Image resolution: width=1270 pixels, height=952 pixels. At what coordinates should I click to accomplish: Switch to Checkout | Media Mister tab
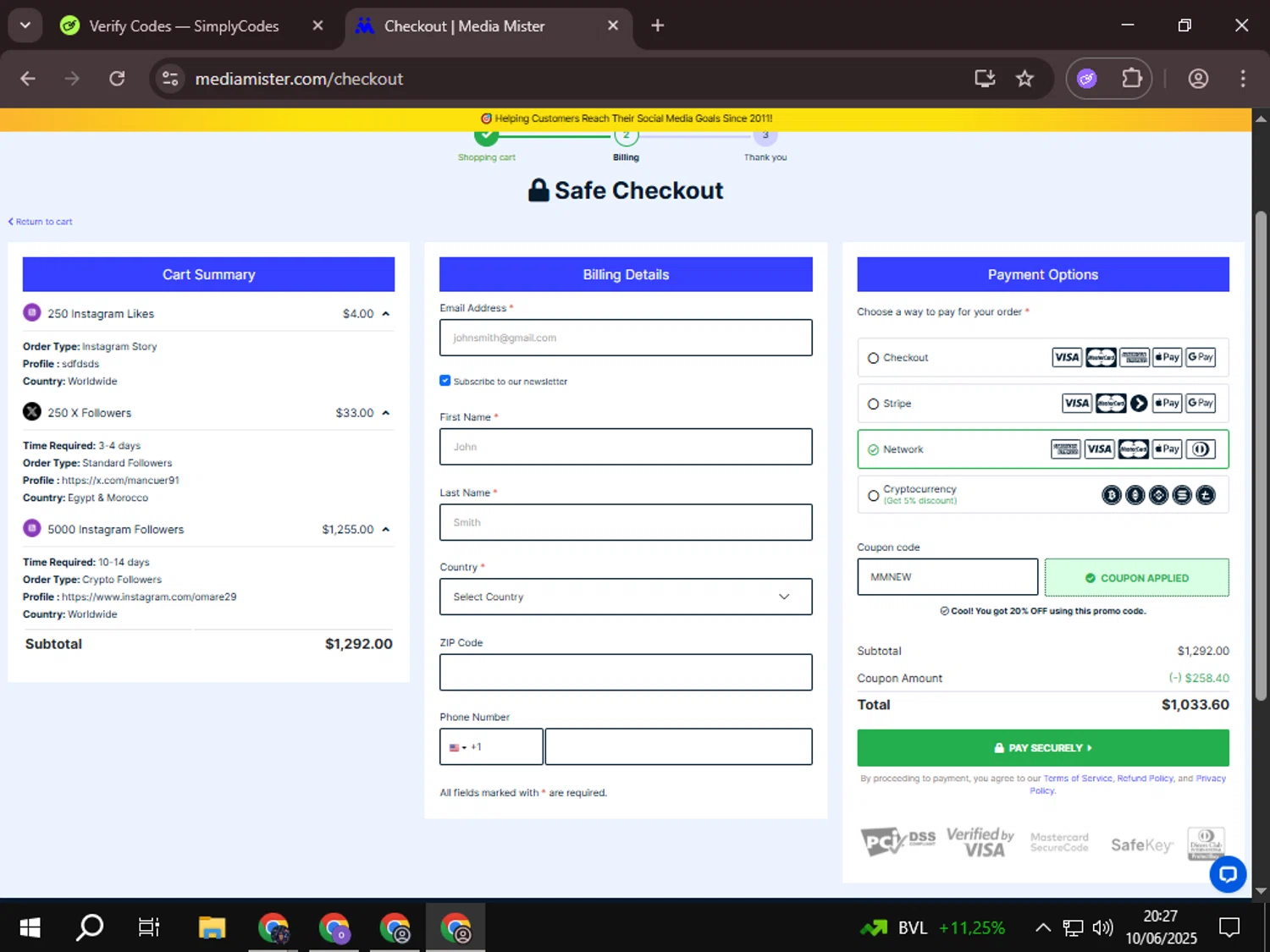[x=464, y=26]
